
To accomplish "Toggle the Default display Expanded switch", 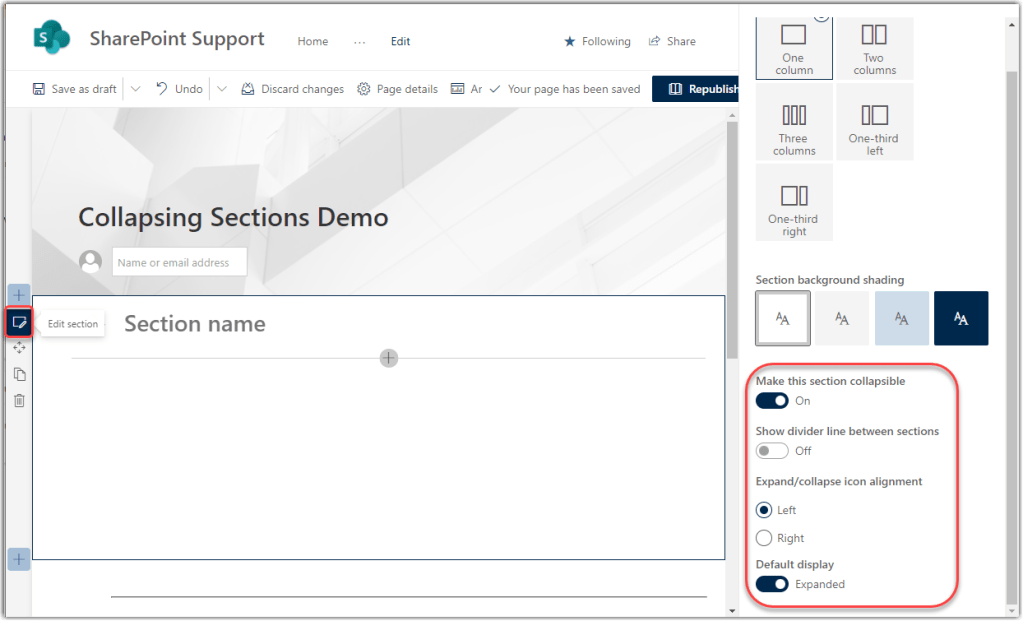I will 772,584.
